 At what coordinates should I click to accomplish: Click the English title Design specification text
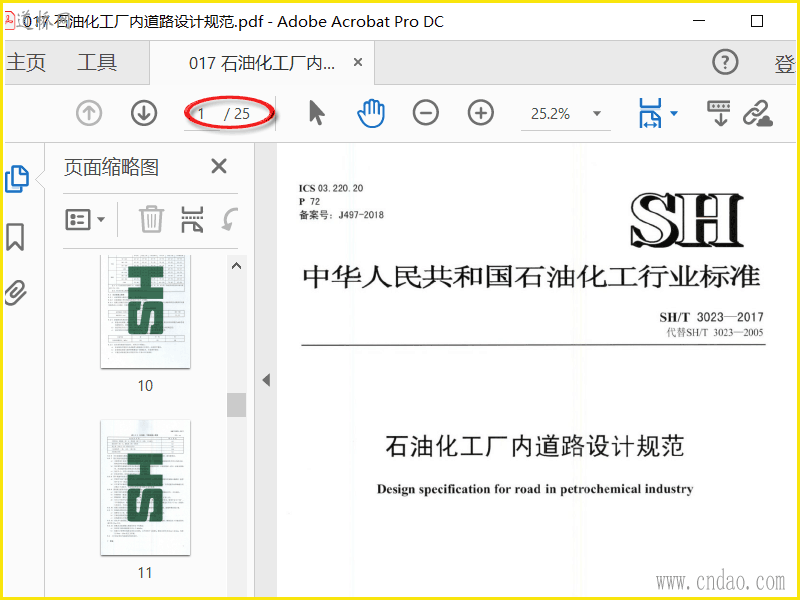coord(535,489)
